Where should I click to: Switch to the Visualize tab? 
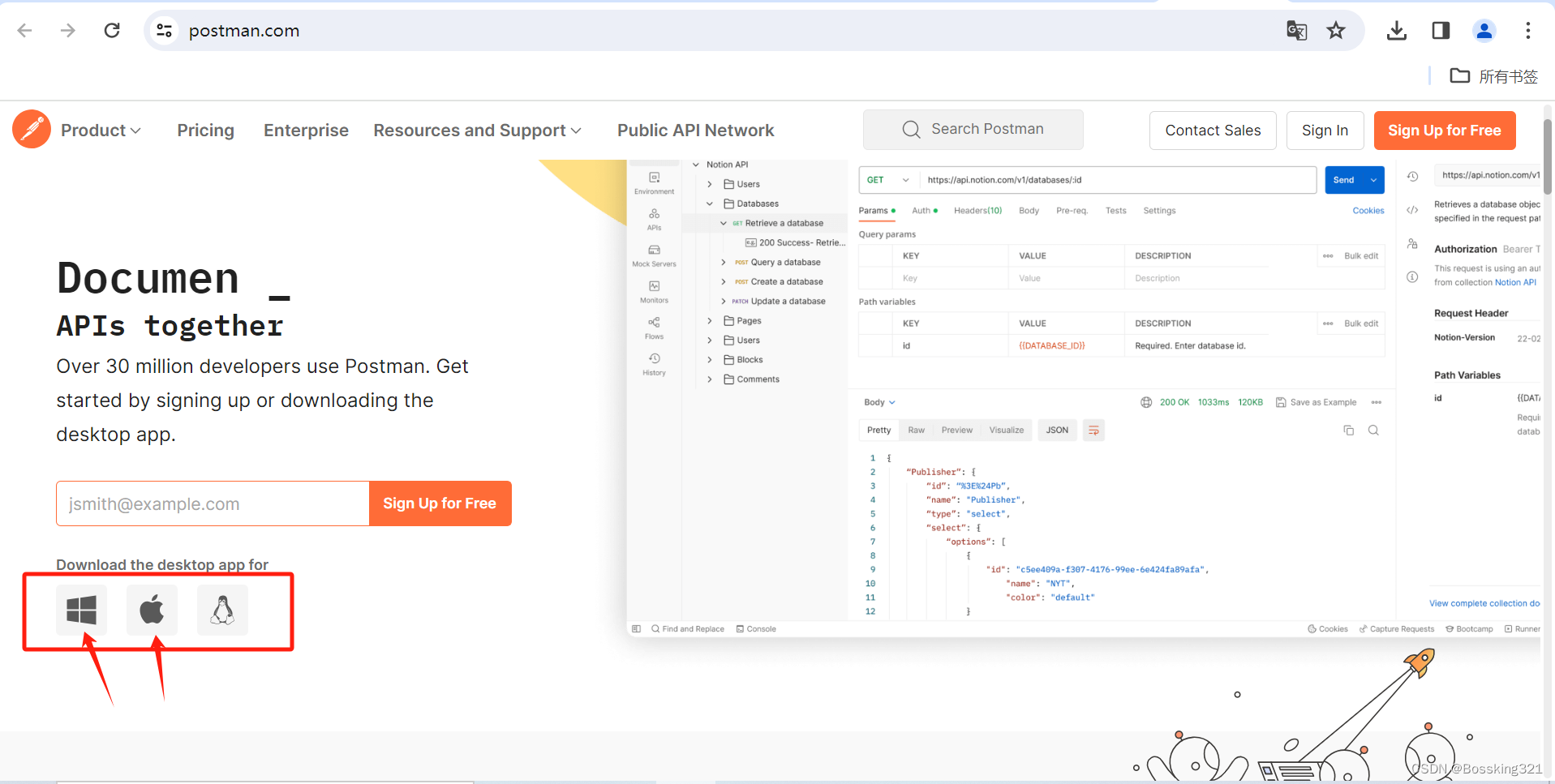1006,431
